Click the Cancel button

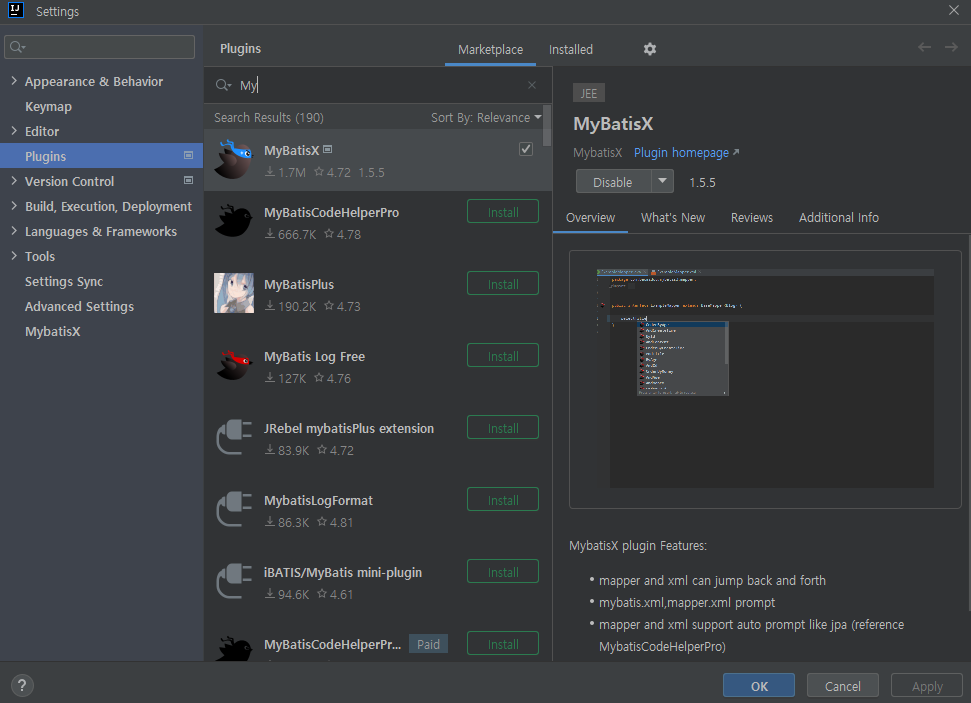842,686
